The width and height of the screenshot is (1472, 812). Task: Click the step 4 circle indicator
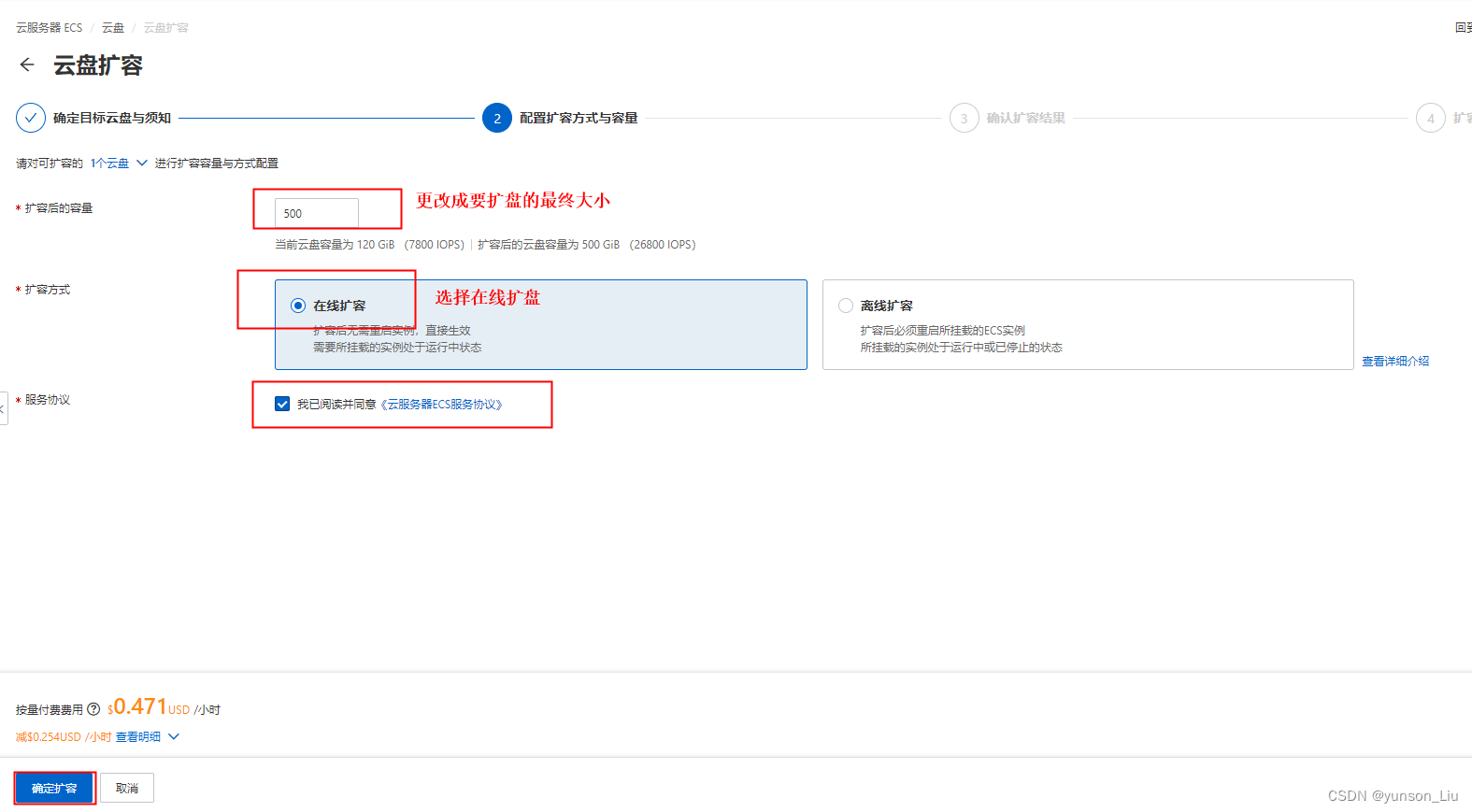[x=1431, y=118]
